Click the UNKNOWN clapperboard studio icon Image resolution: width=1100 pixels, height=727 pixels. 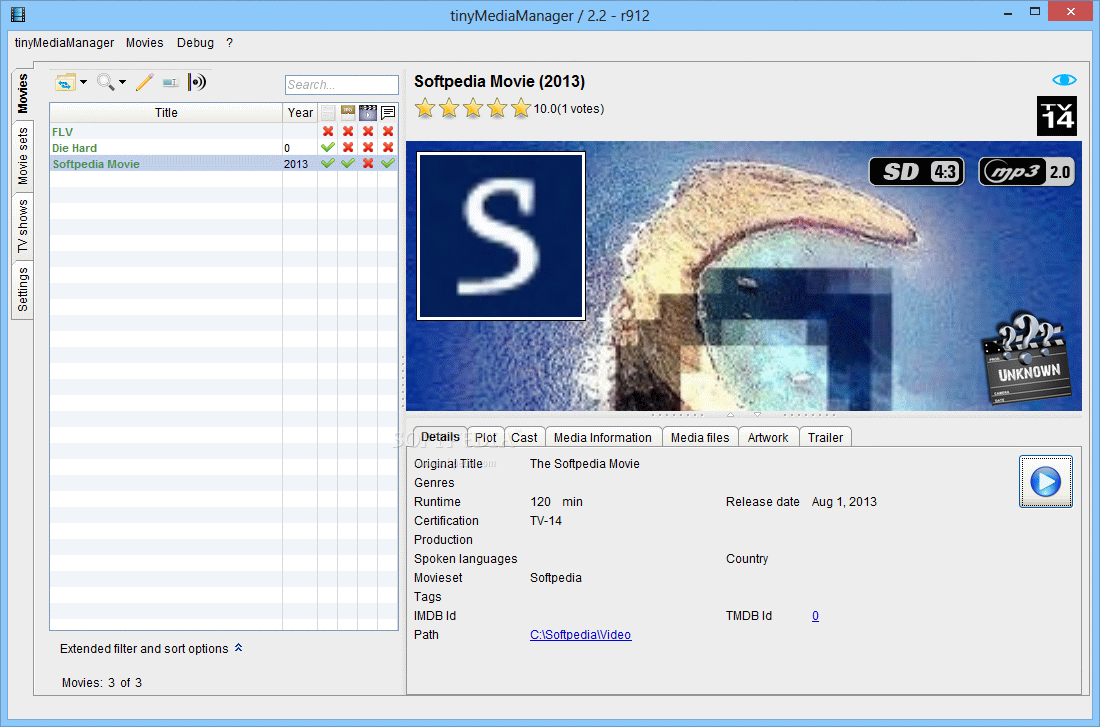click(x=1026, y=358)
